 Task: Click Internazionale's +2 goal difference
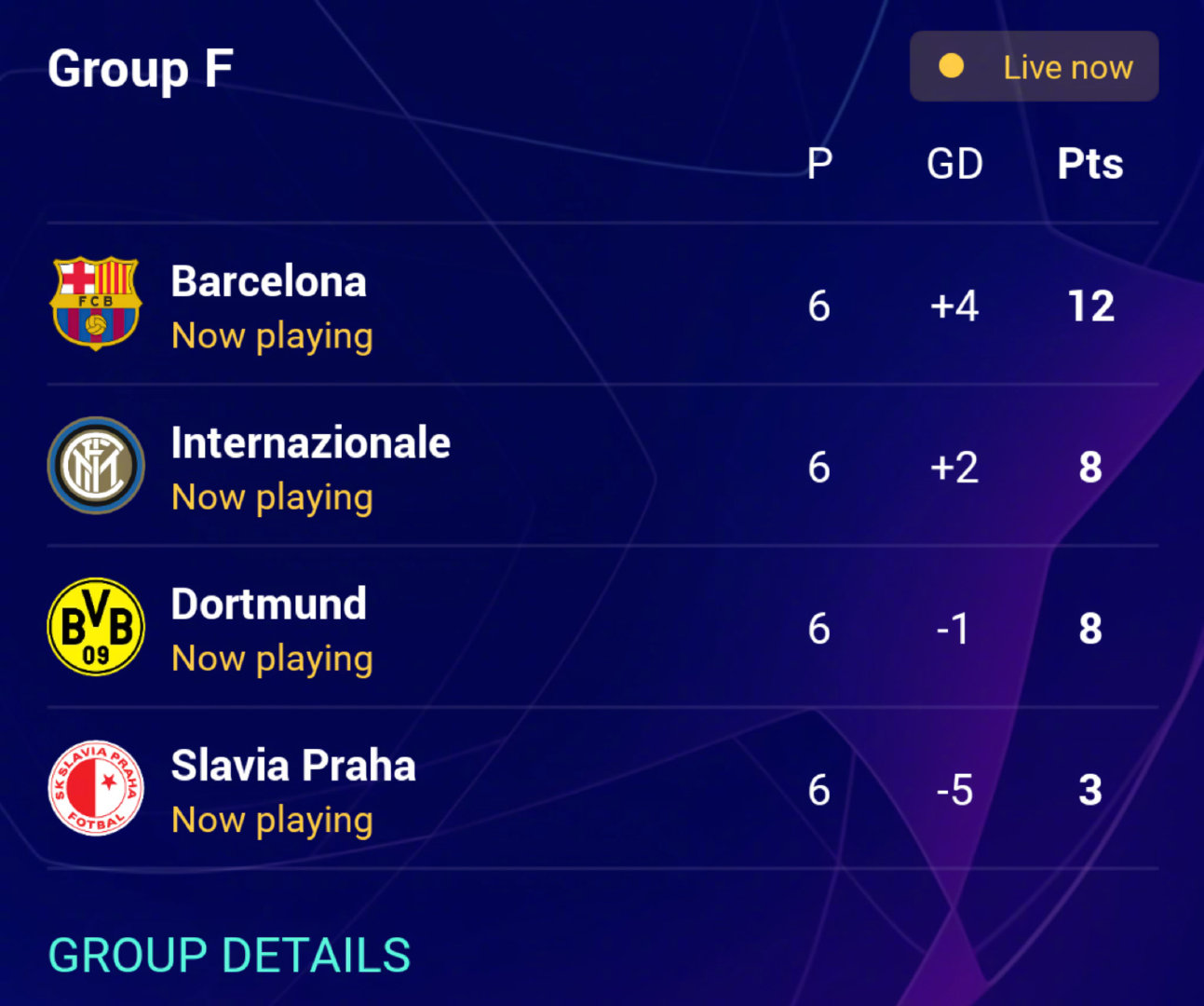[954, 467]
